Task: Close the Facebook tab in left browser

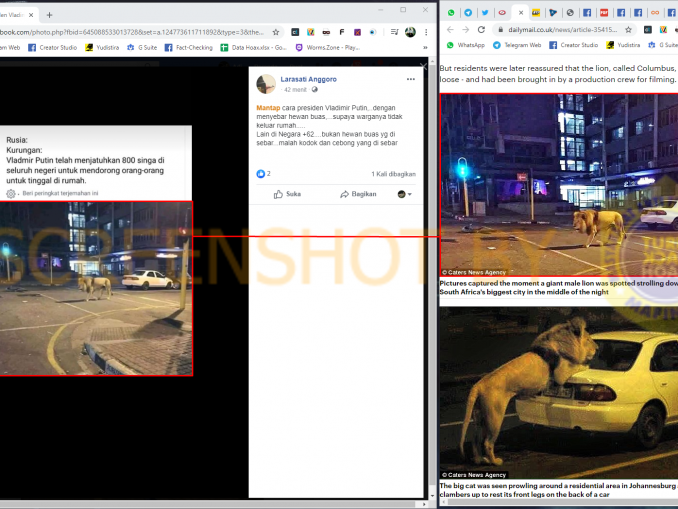Action: (x=31, y=15)
